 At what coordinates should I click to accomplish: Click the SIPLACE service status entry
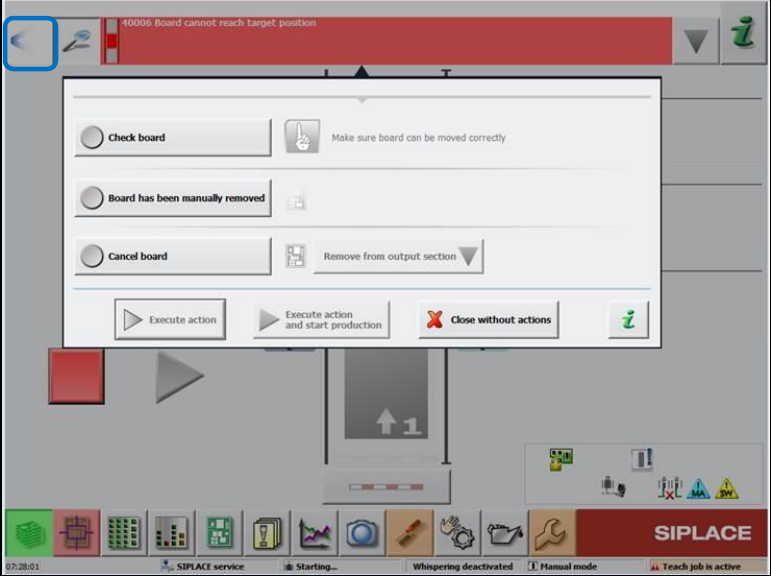203,566
